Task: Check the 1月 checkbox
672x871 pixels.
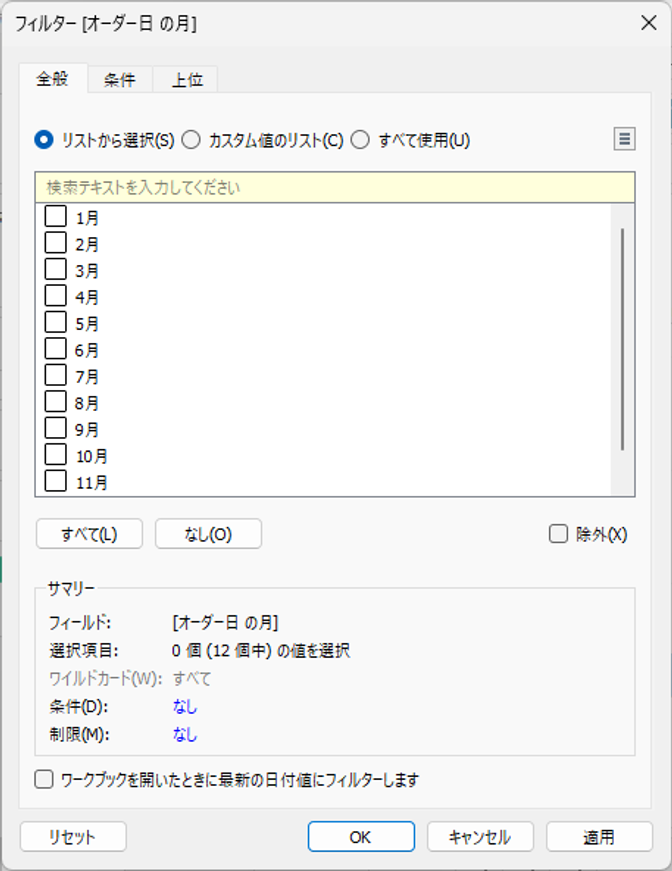Action: click(x=56, y=216)
